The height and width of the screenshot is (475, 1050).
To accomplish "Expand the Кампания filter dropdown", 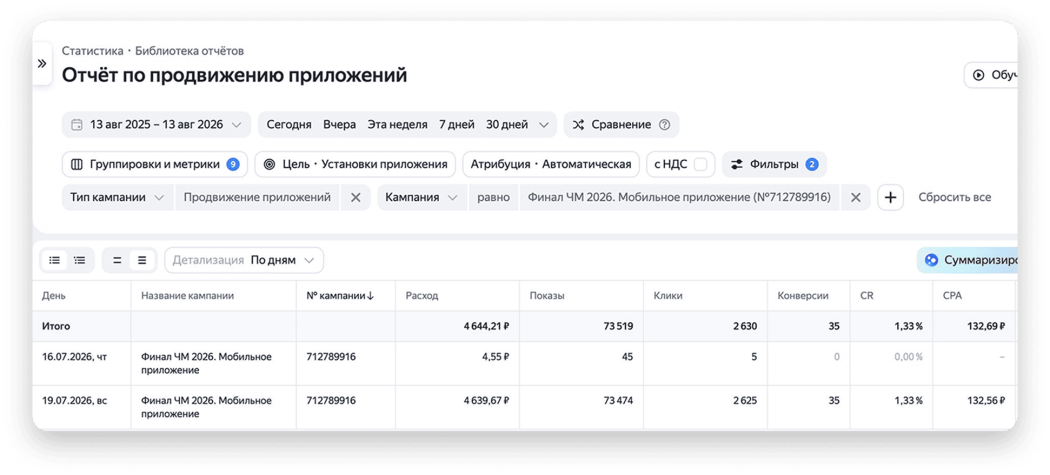I will pos(422,198).
